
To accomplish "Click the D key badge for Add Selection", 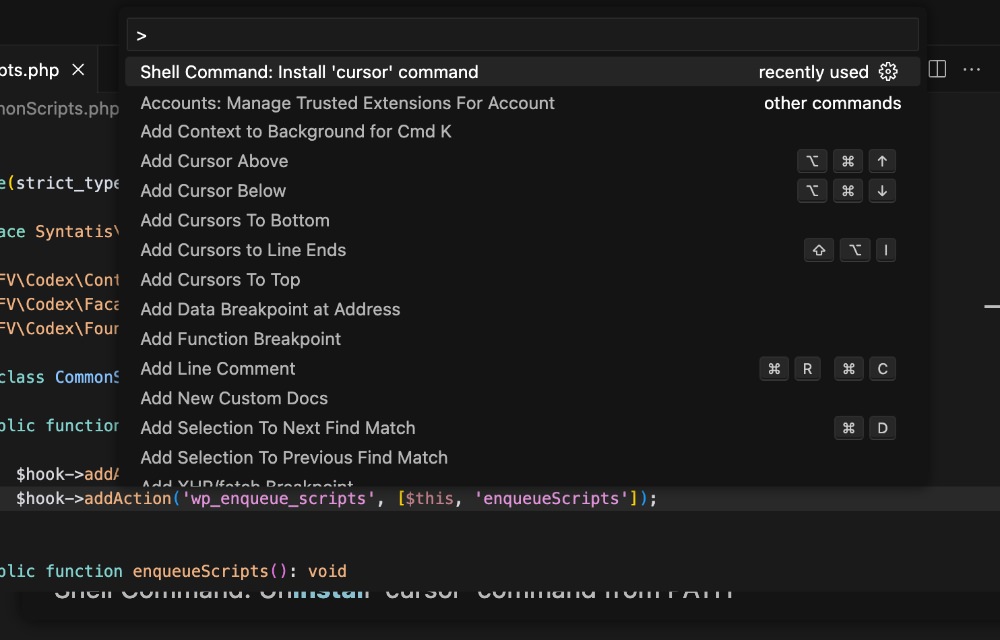I will pos(883,428).
